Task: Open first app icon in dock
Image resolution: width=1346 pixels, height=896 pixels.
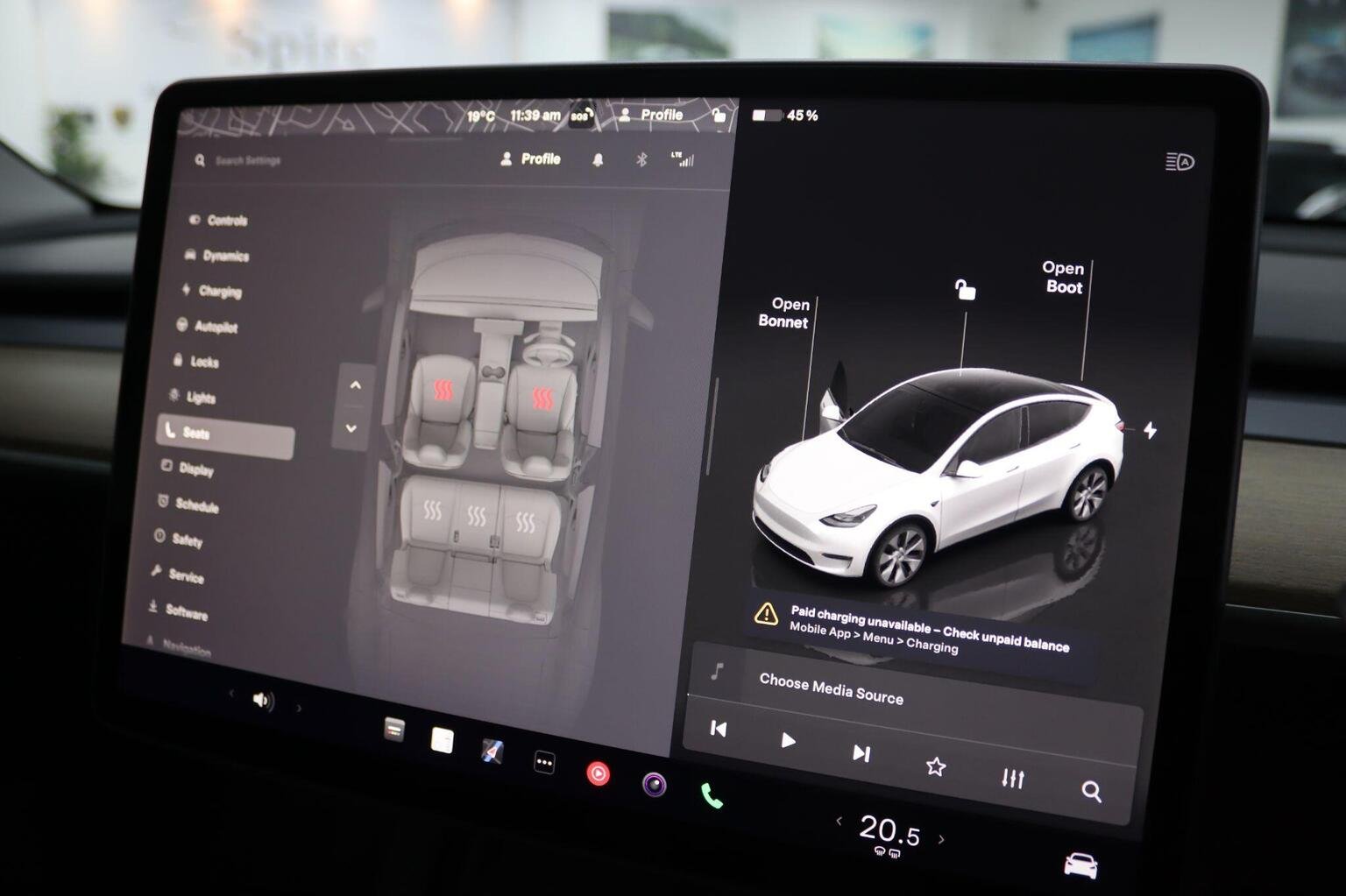Action: pos(394,729)
